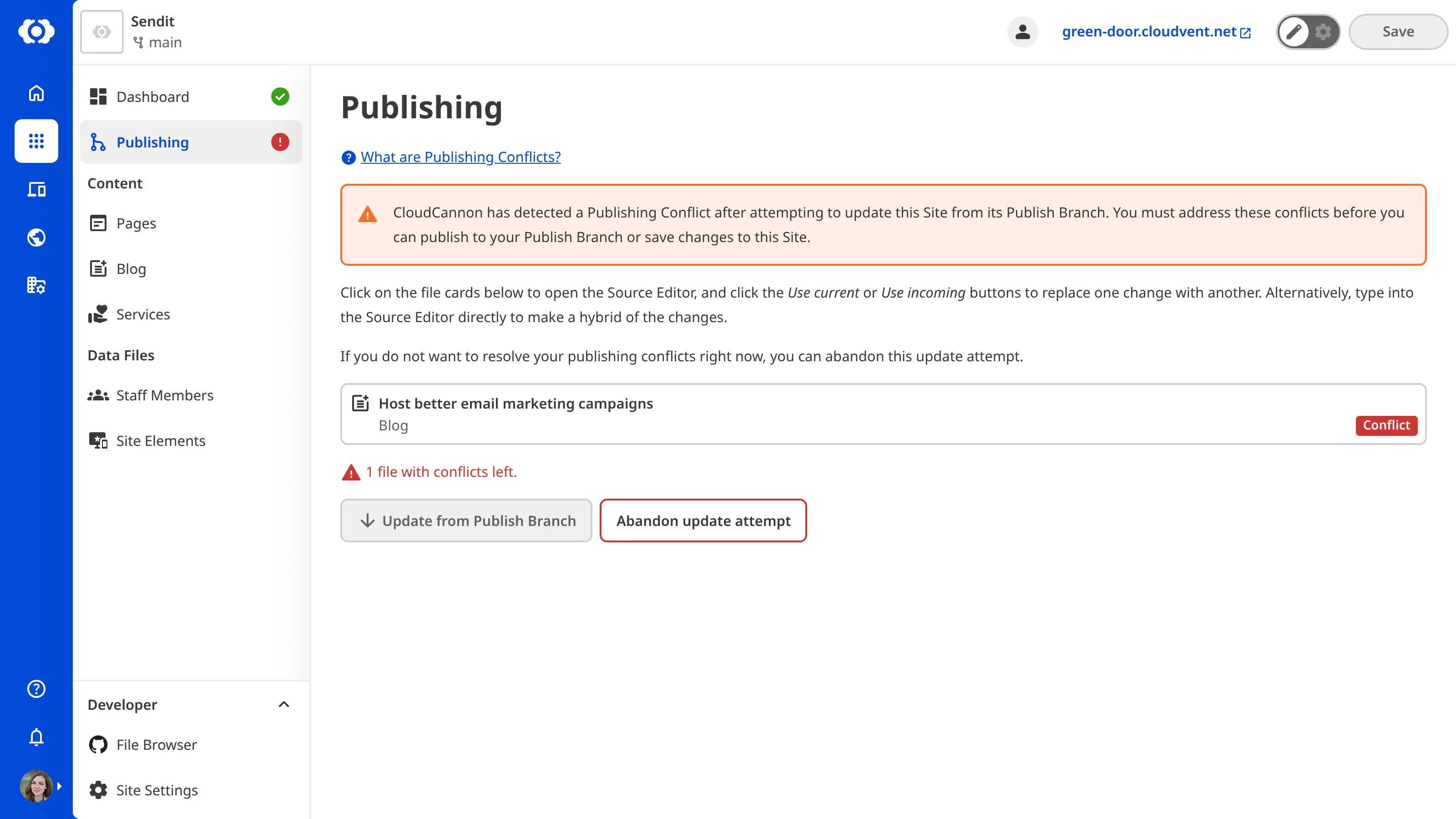Screen dimensions: 1456x819
Task: Click the blue help icon beside conflicts link
Action: [349, 157]
